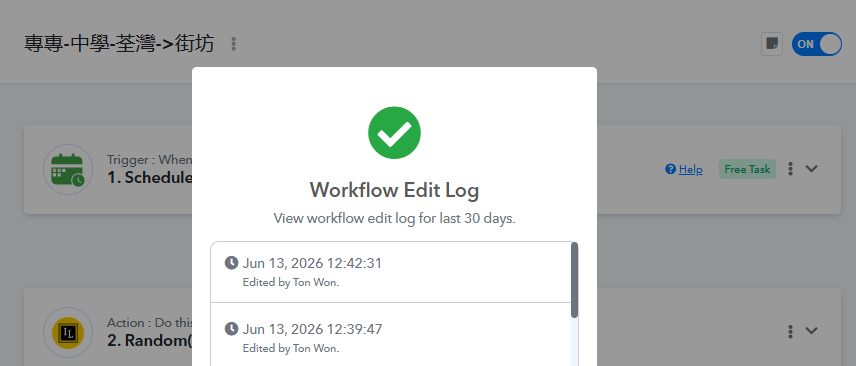Click the workflow title 專專-中學-荃灣->街坊
856x366 pixels.
[119, 44]
